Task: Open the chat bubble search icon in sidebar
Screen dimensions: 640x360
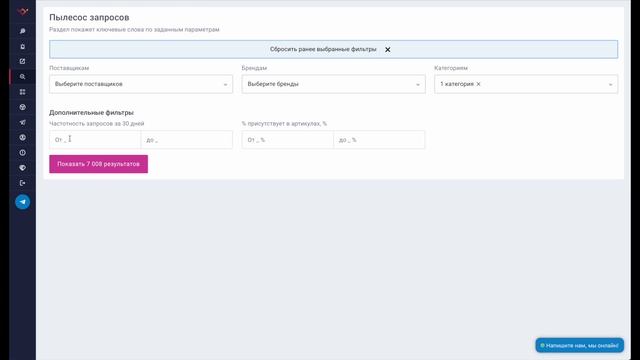Action: 22,31
